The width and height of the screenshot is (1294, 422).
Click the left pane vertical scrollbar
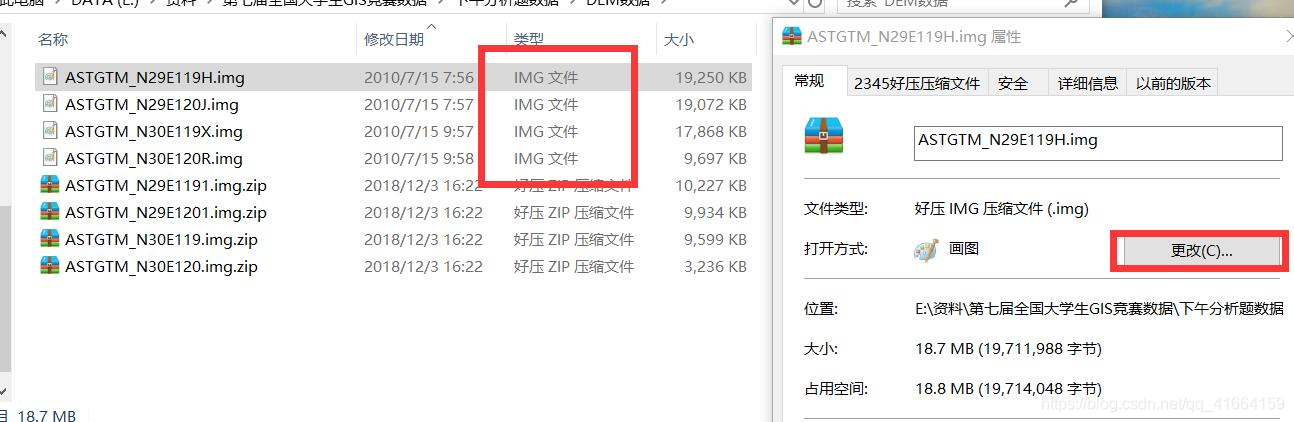(5, 210)
